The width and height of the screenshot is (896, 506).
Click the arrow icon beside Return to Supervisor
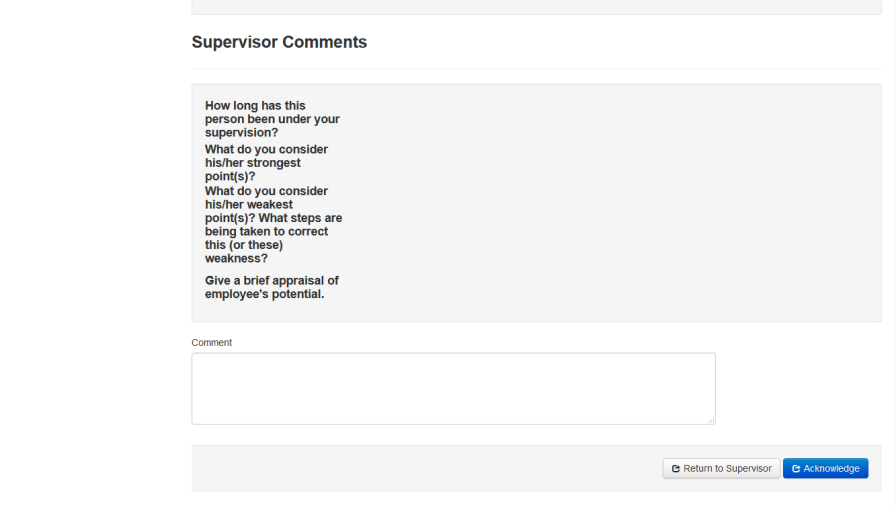(676, 468)
